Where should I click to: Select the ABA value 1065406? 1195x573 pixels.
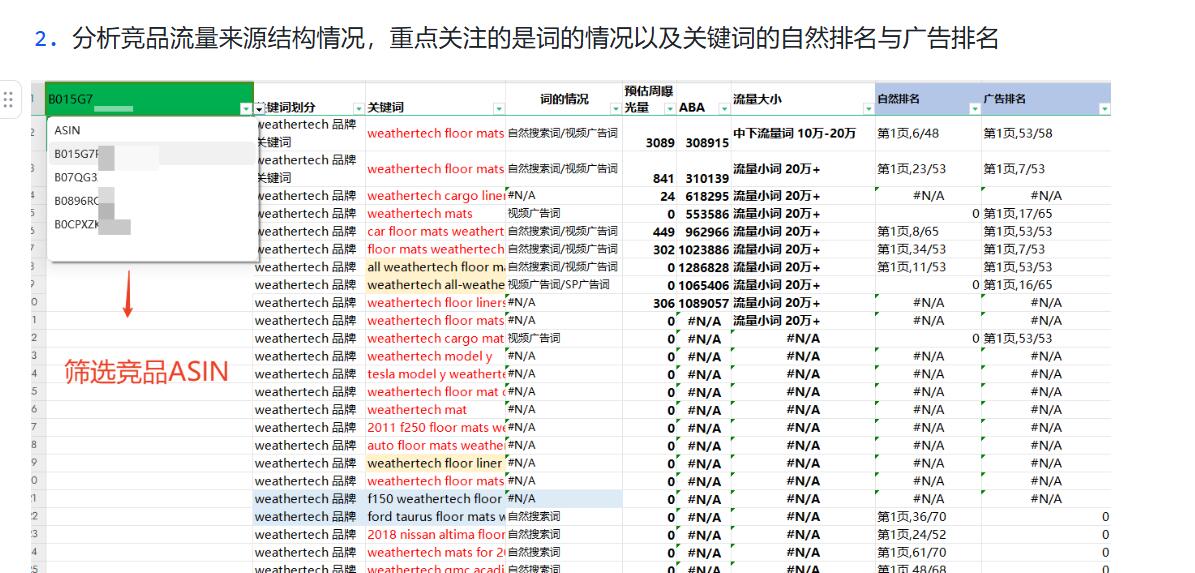704,285
